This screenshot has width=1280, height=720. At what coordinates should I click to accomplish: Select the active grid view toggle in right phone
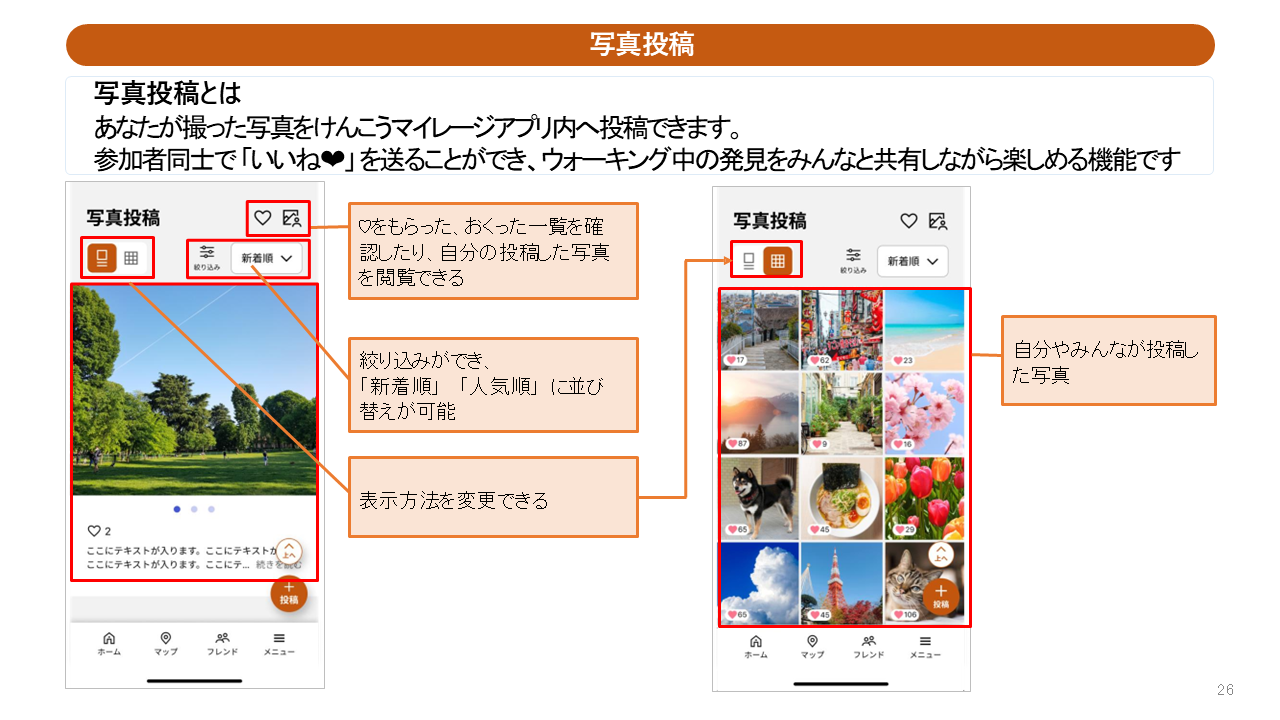pyautogui.click(x=777, y=261)
